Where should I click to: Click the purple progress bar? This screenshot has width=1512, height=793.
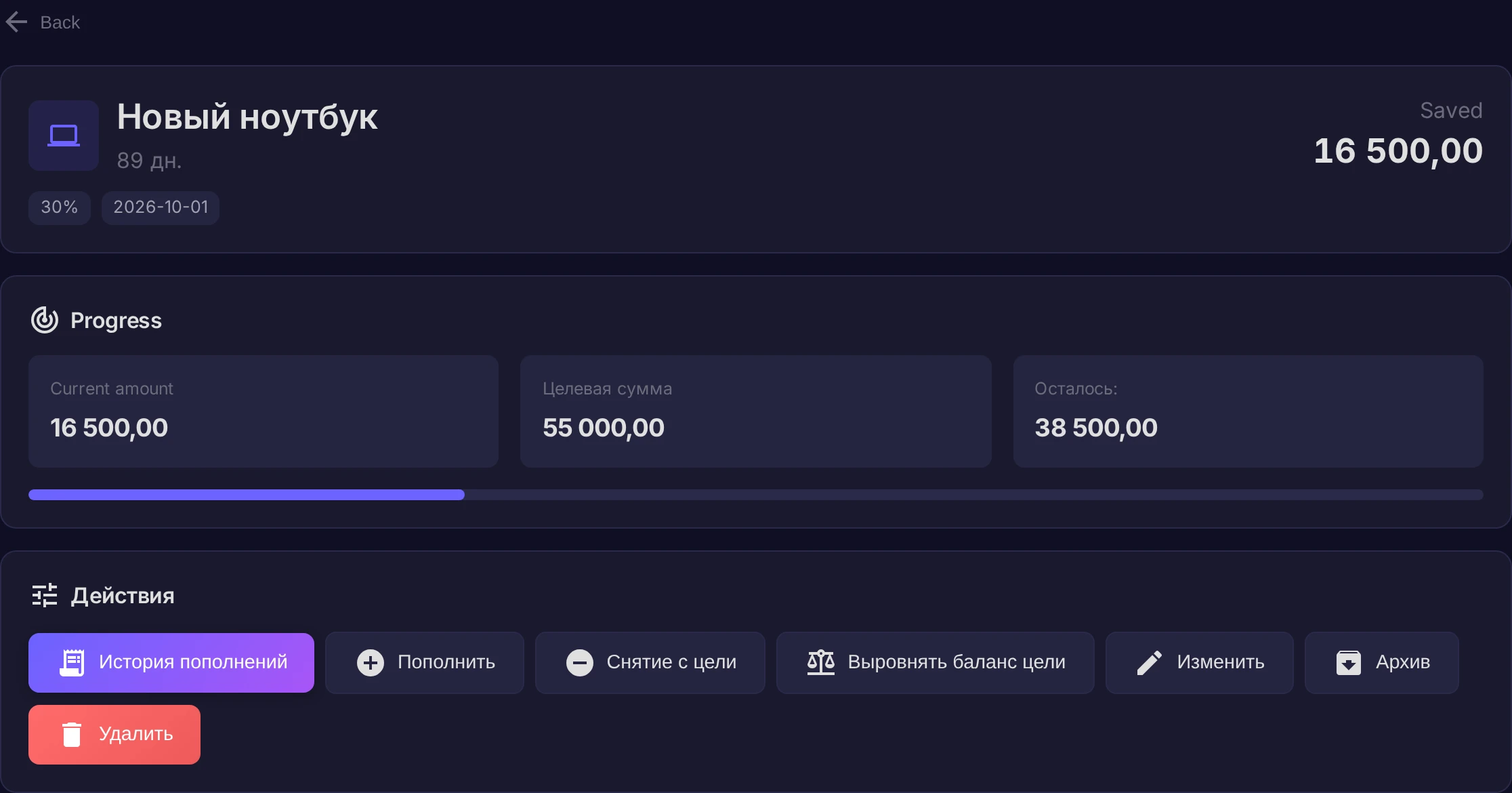[x=247, y=495]
